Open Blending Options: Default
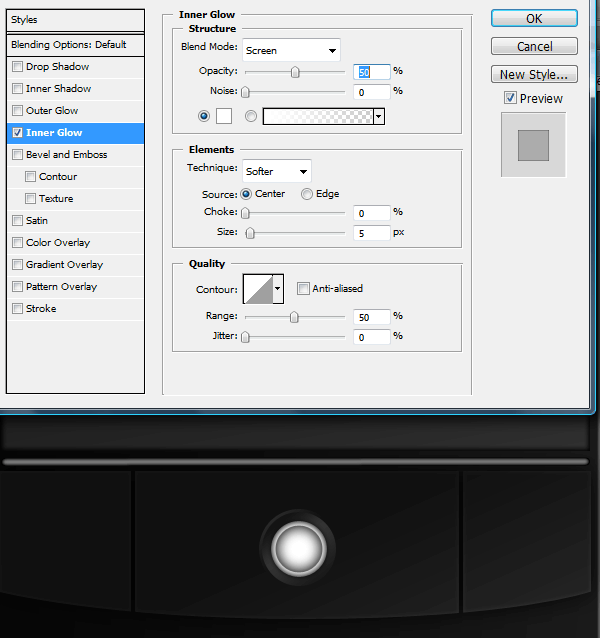The width and height of the screenshot is (600, 638). (x=75, y=45)
